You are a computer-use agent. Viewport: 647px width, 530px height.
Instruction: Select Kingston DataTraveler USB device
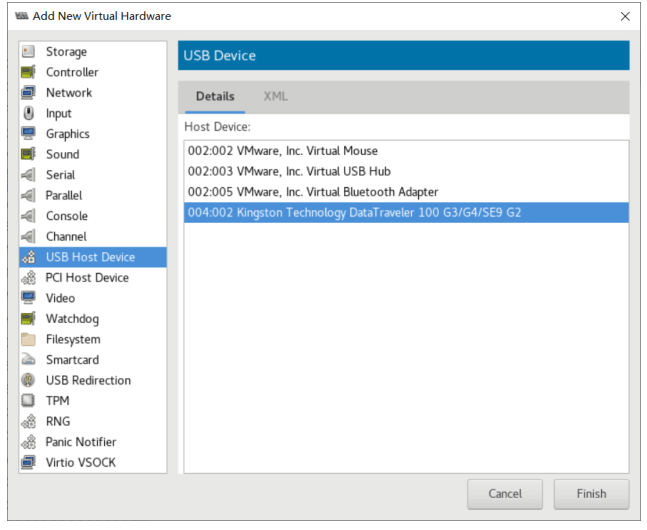coord(354,212)
